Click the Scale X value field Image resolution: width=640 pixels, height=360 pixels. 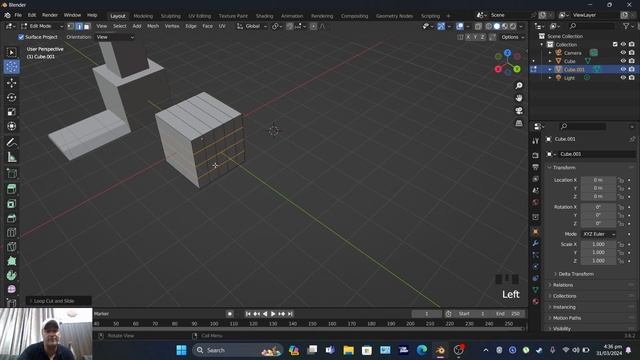tap(598, 244)
